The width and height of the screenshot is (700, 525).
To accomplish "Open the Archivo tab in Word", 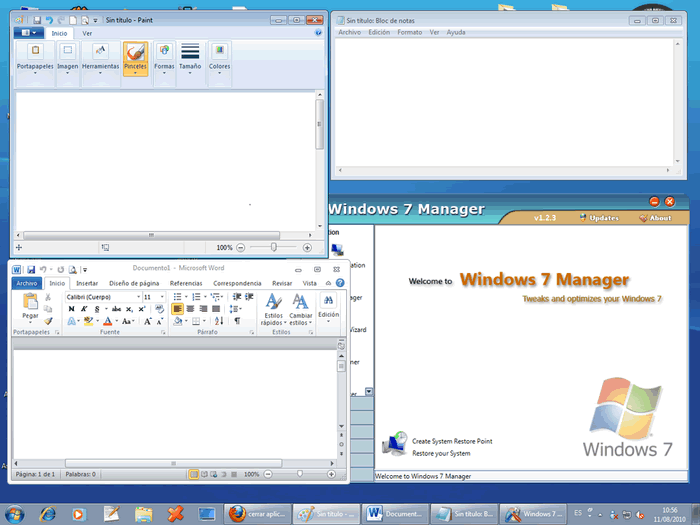I will point(27,283).
